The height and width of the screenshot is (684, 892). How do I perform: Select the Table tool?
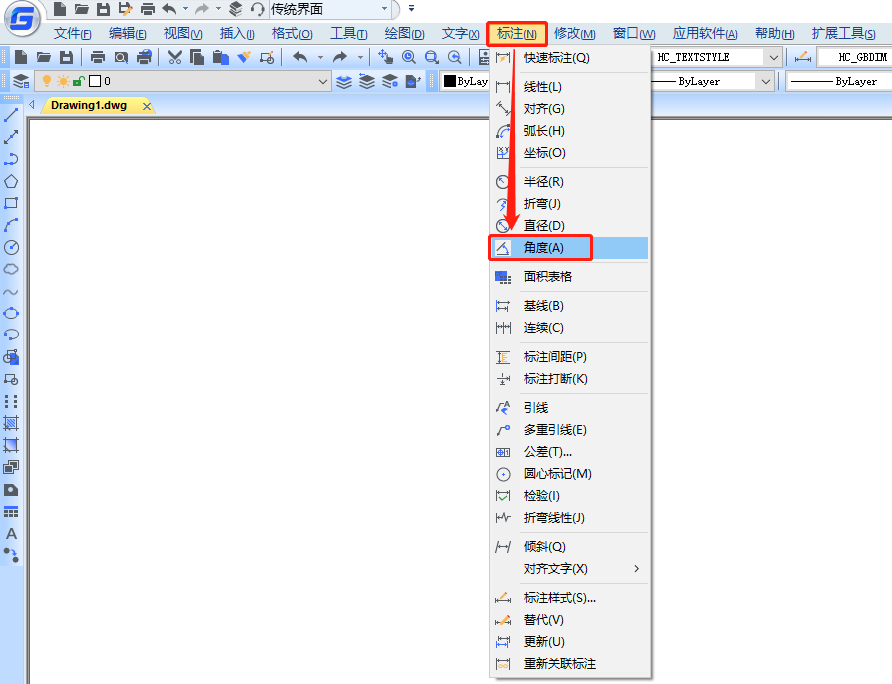[11, 512]
